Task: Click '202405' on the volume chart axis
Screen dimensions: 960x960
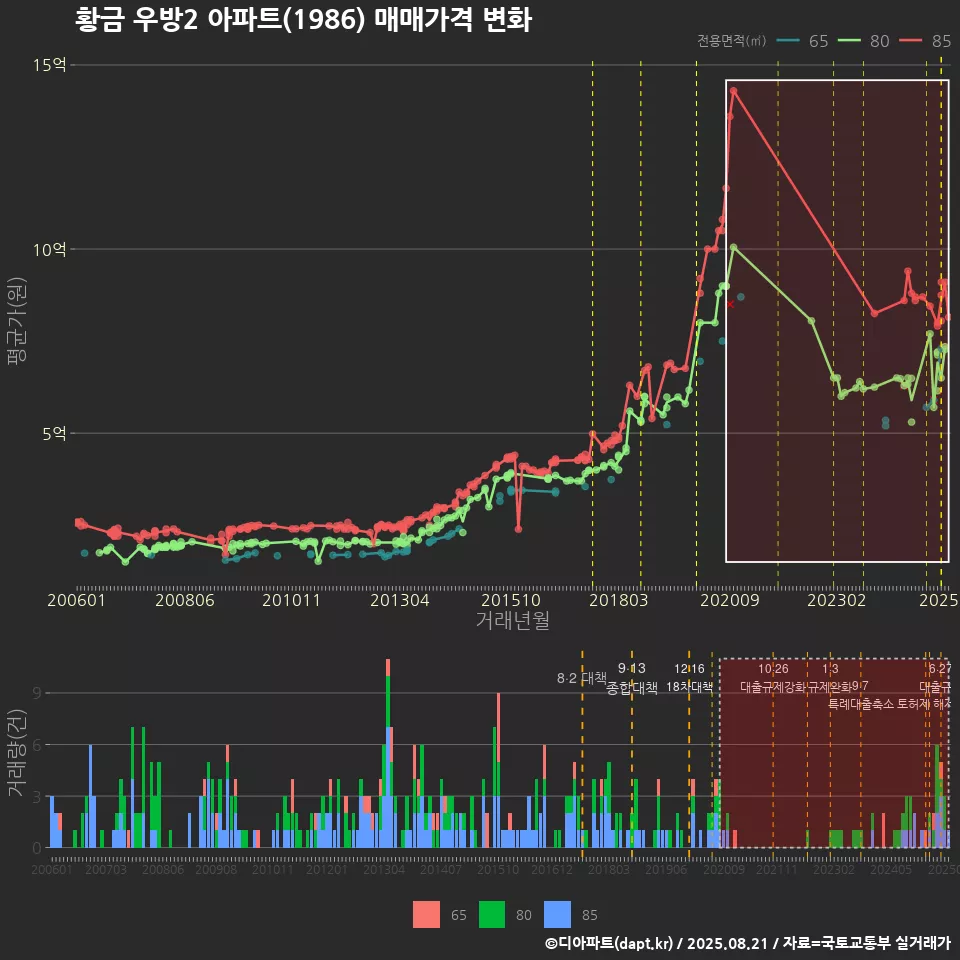Action: [891, 869]
